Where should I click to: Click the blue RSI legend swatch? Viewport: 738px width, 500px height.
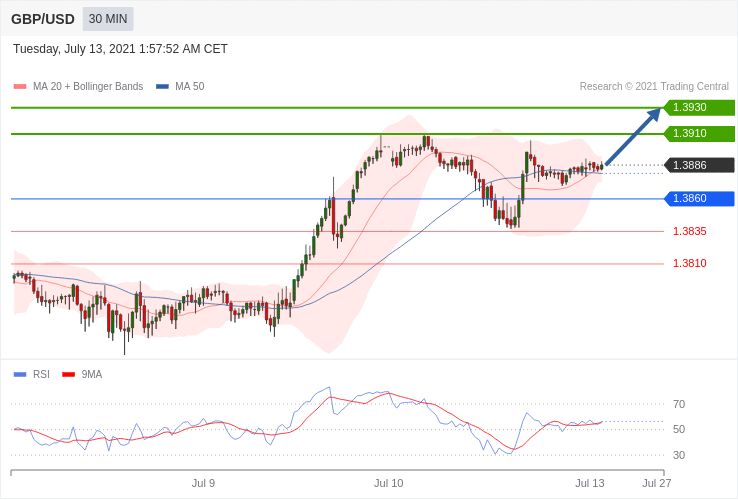[x=20, y=375]
